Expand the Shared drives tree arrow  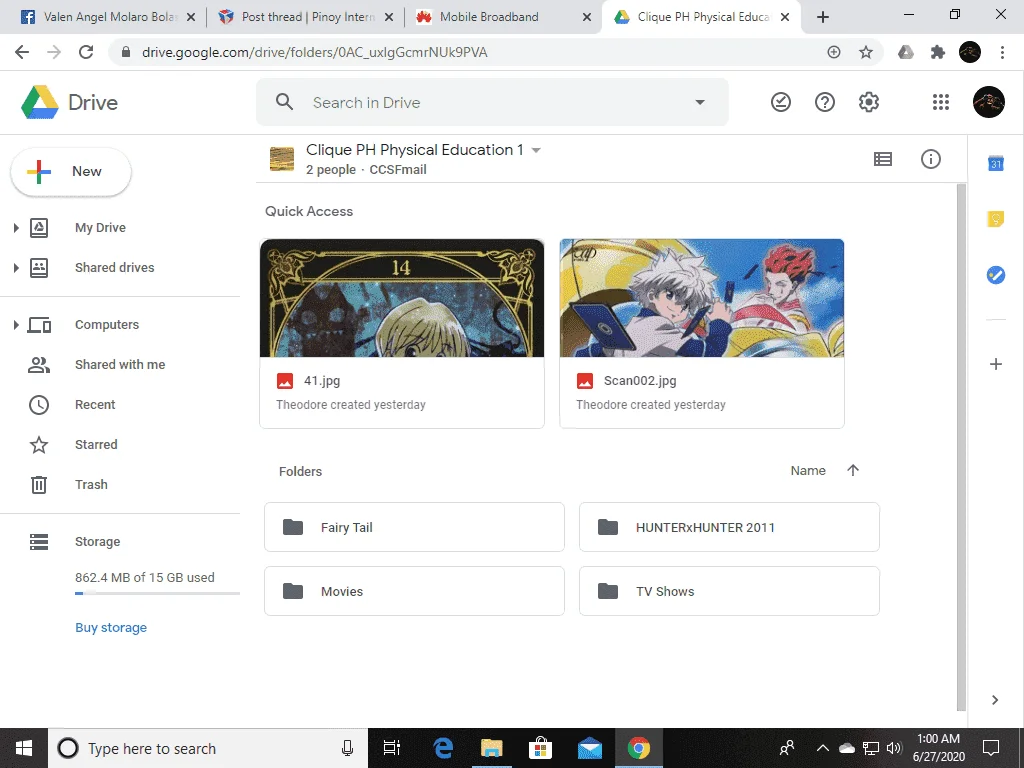coord(16,268)
